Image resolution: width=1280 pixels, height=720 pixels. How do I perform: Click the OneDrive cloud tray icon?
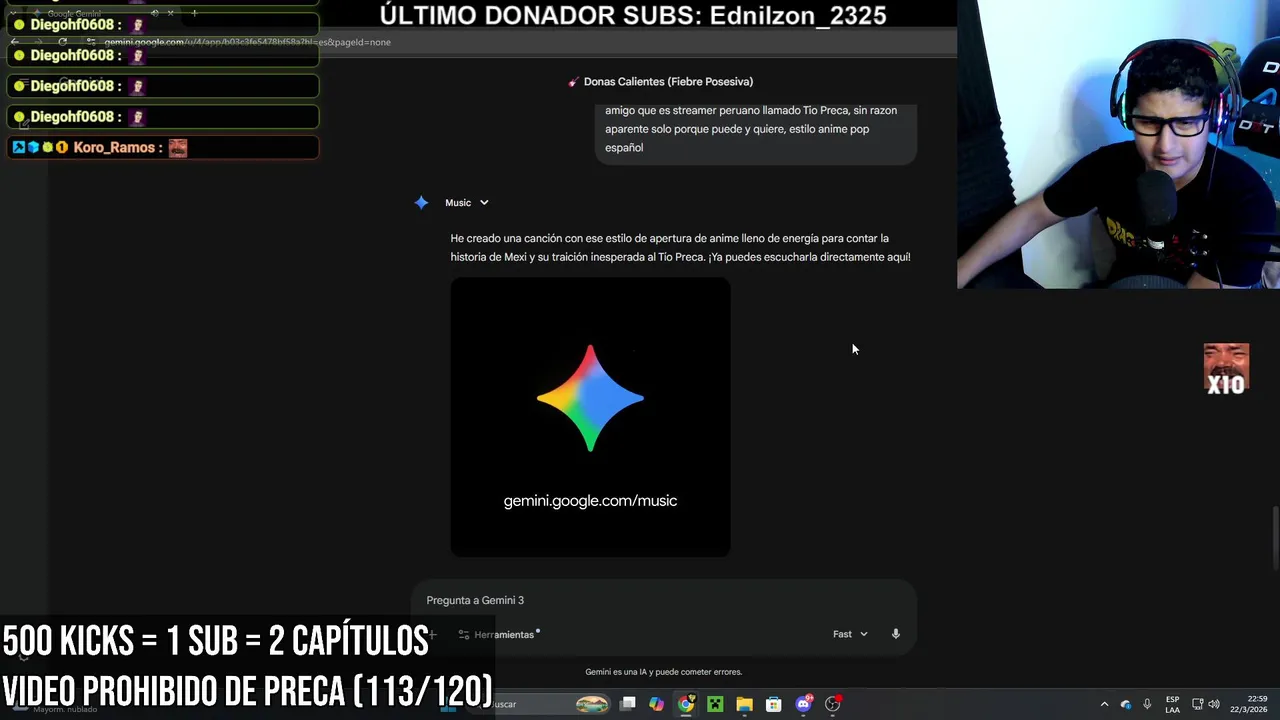(1126, 704)
